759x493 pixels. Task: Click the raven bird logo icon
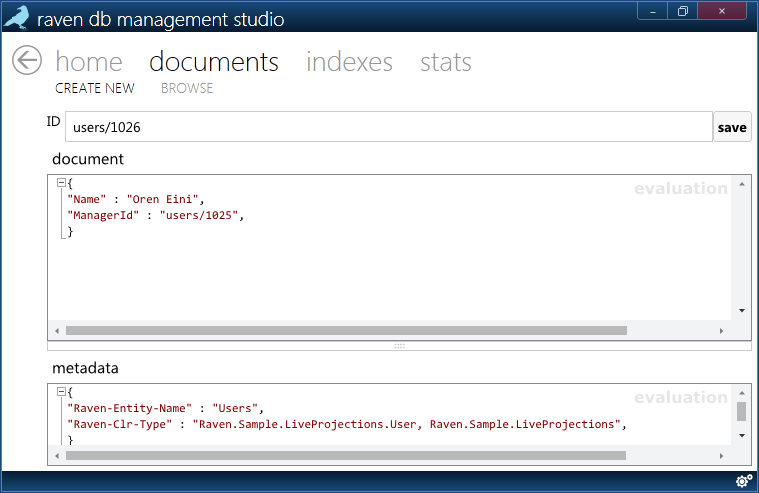point(17,18)
